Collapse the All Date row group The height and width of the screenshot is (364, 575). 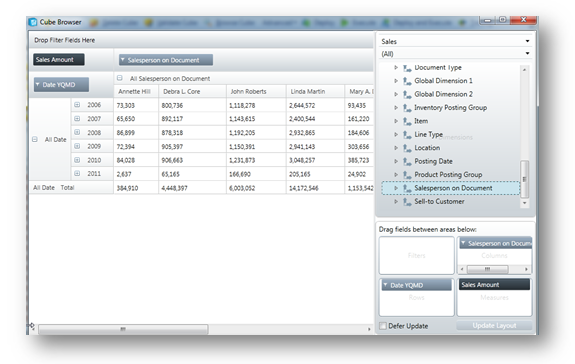[34, 139]
